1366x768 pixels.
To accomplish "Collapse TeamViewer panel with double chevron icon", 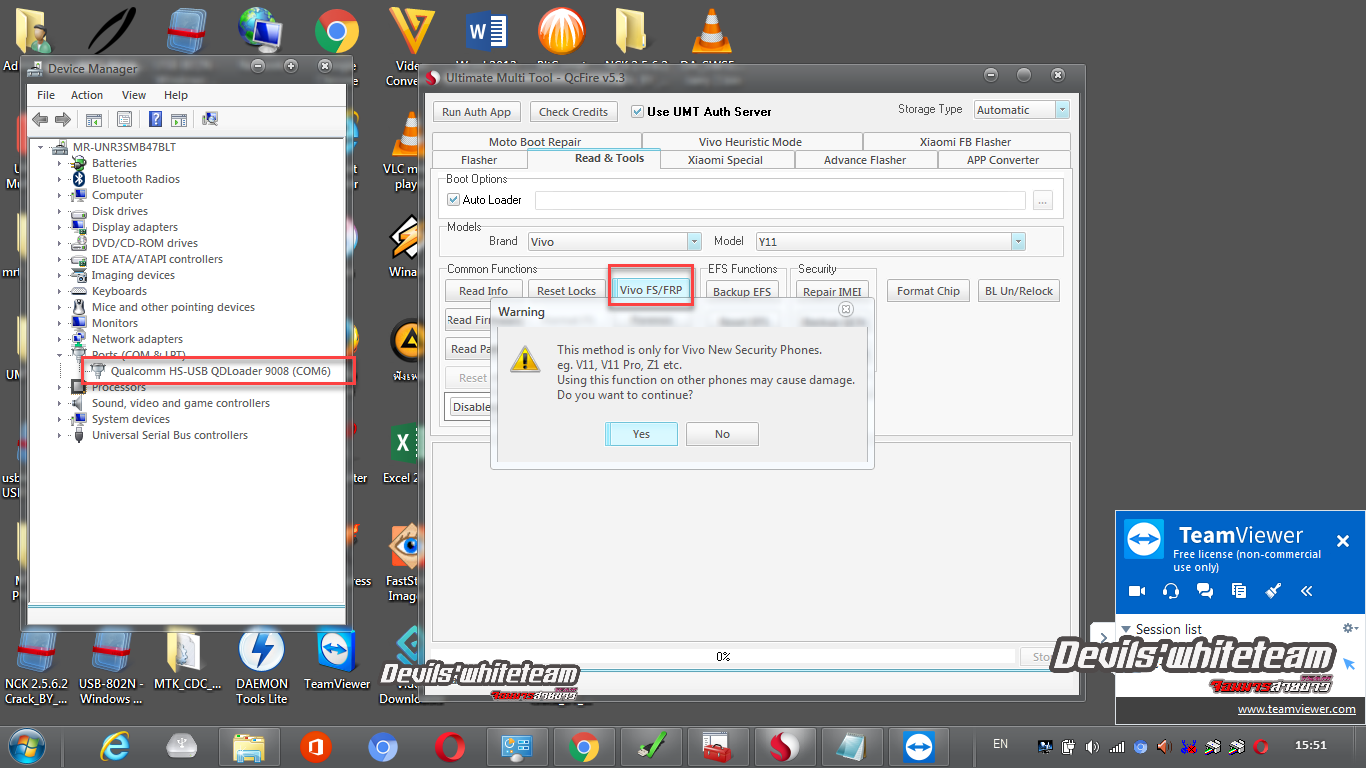I will [x=1307, y=591].
